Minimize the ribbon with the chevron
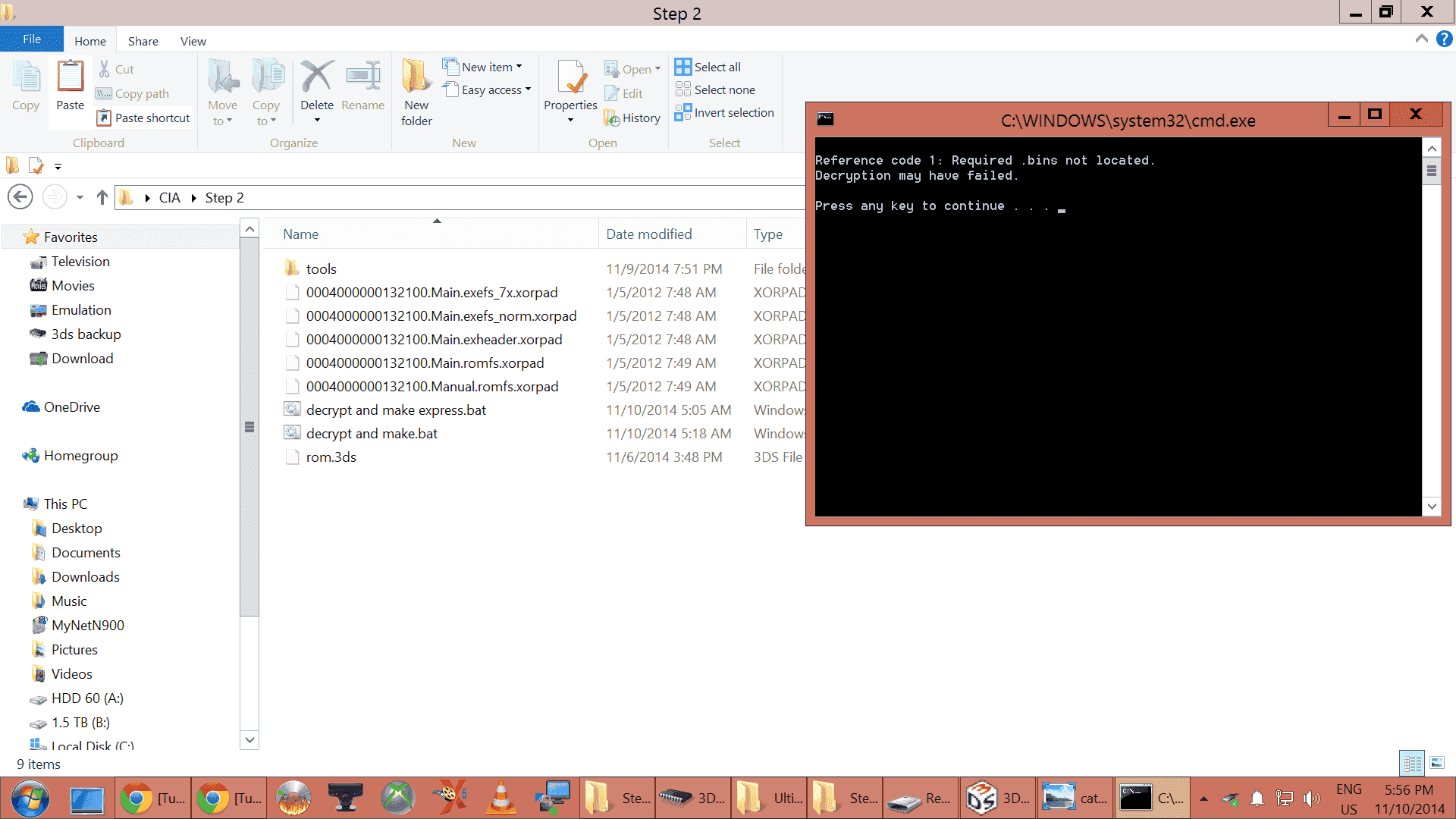The height and width of the screenshot is (819, 1456). pos(1422,39)
